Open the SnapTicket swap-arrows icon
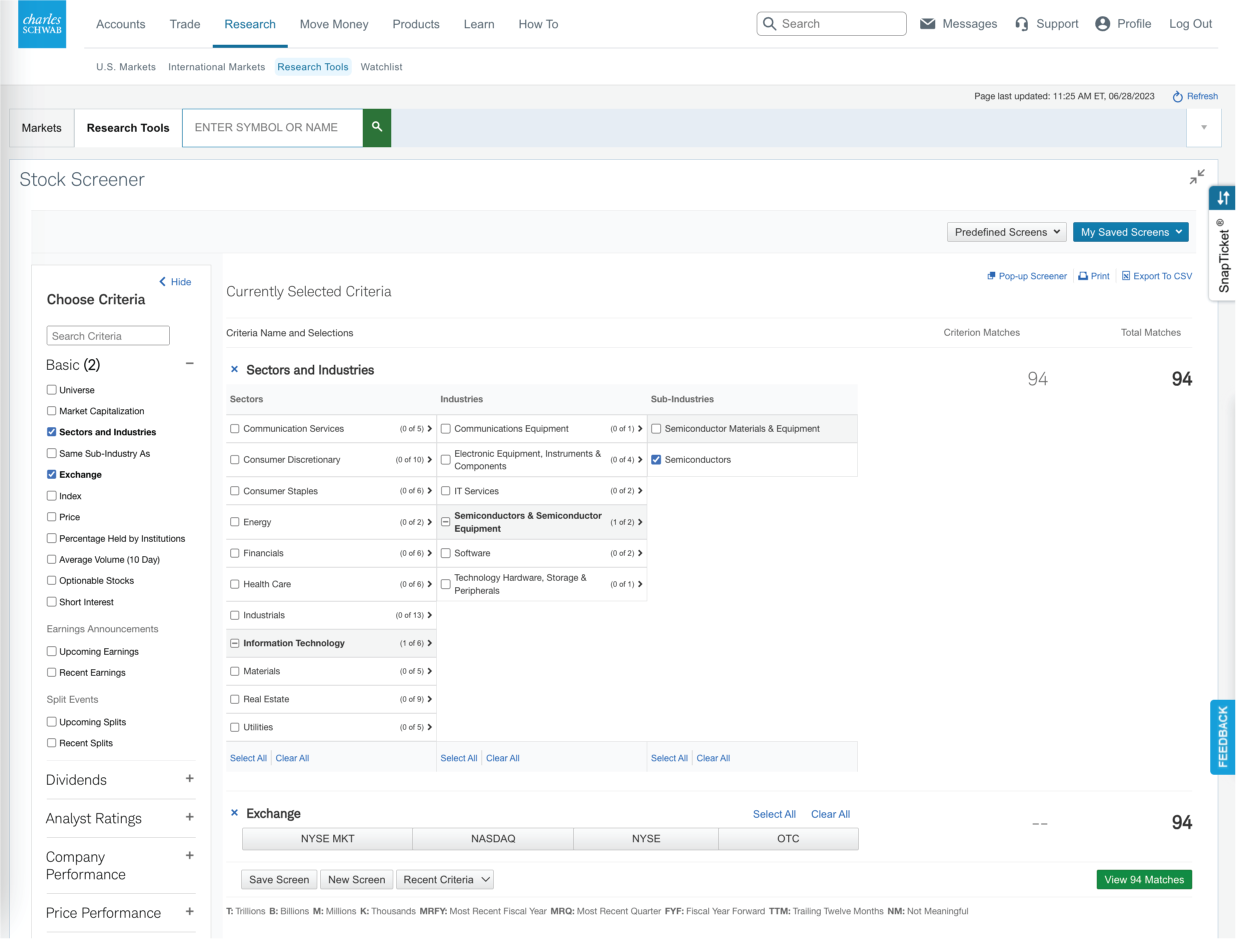 (x=1222, y=198)
